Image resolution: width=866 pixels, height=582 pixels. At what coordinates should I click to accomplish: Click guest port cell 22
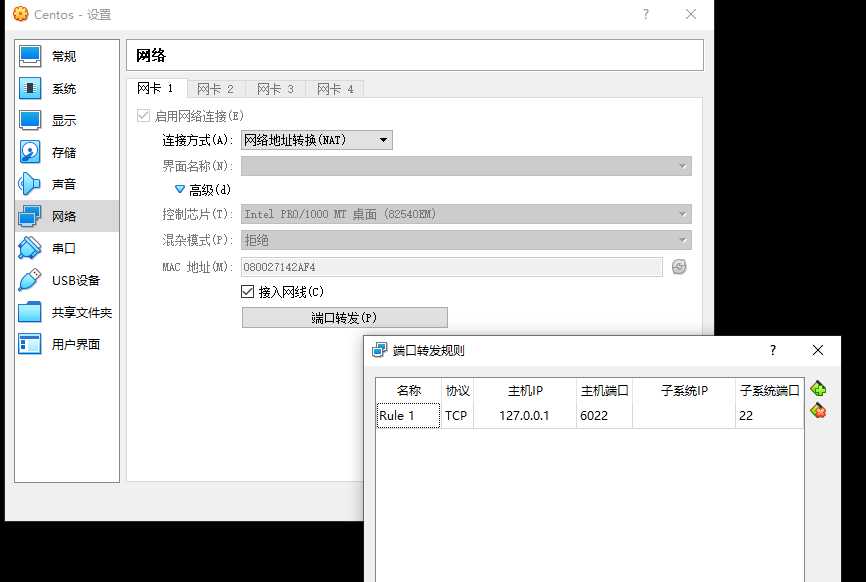[769, 415]
